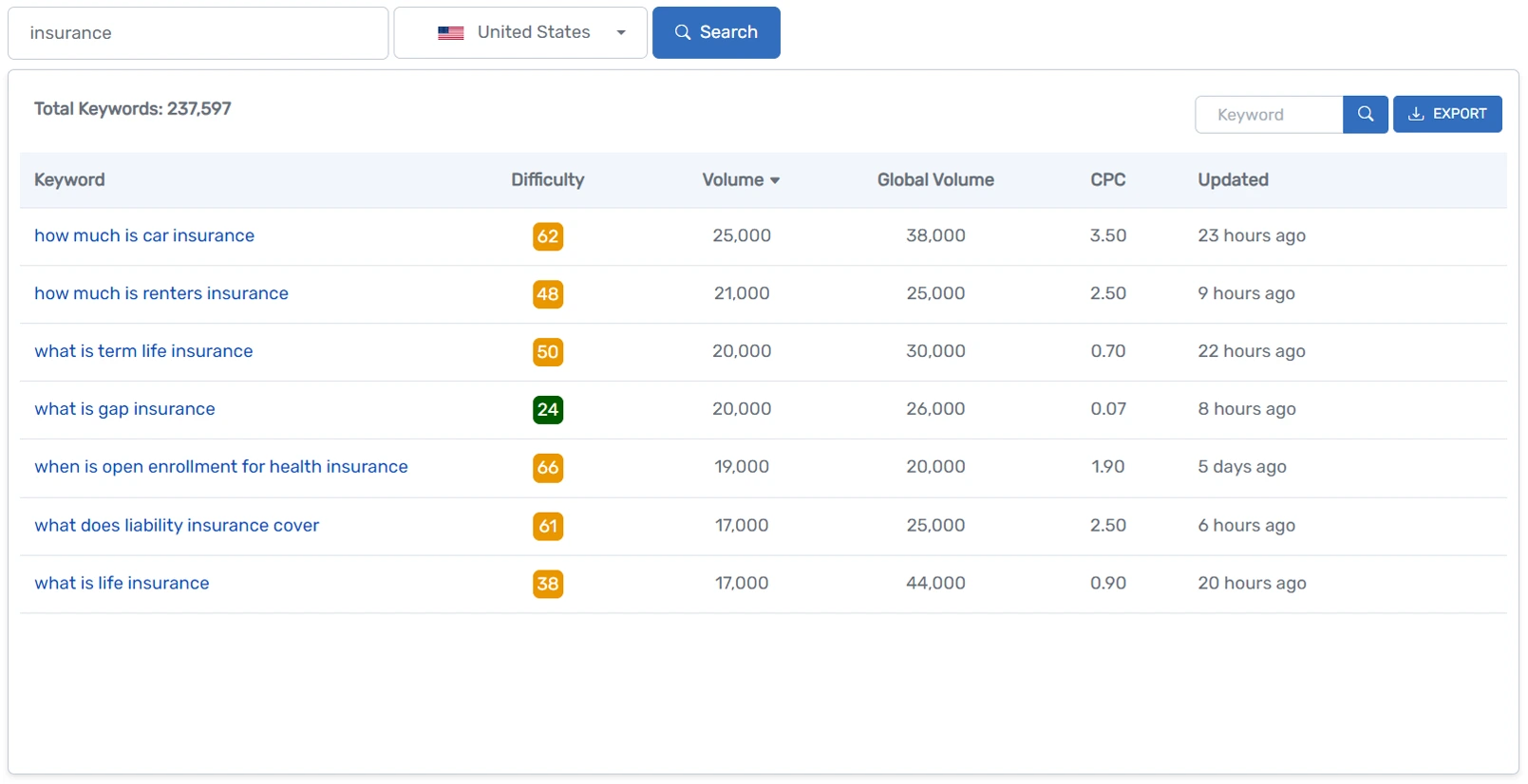Click the Total Keywords: 237,597 text
The width and height of the screenshot is (1528, 784).
[x=133, y=108]
